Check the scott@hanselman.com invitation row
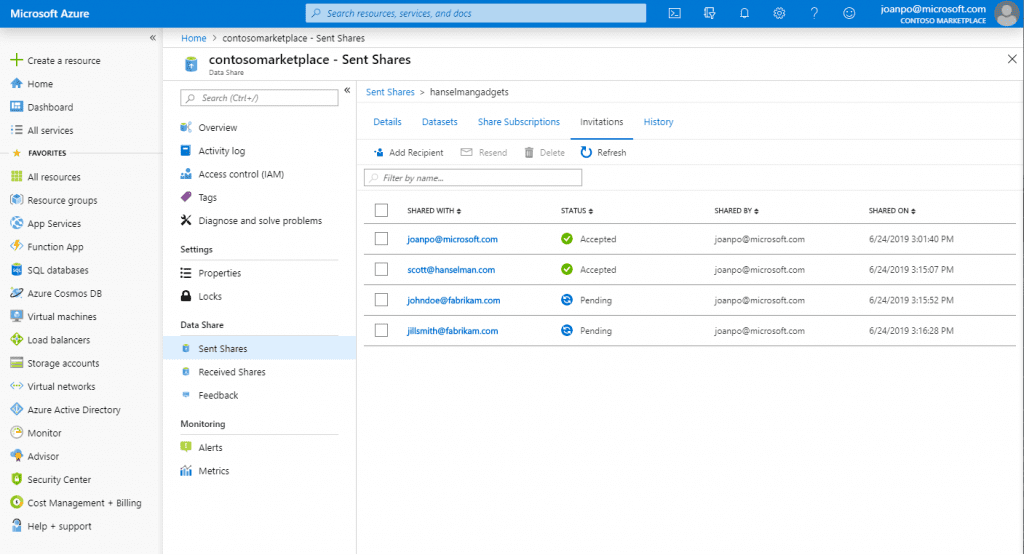 point(381,269)
